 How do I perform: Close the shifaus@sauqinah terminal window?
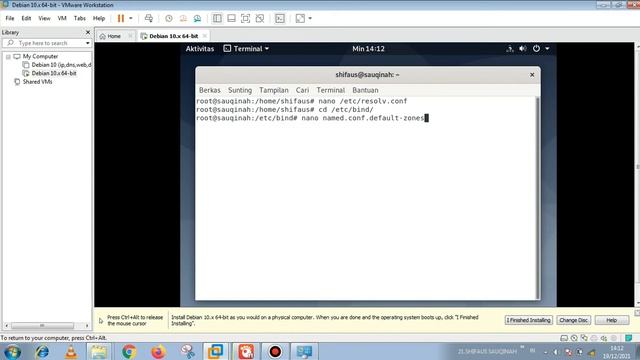(532, 75)
